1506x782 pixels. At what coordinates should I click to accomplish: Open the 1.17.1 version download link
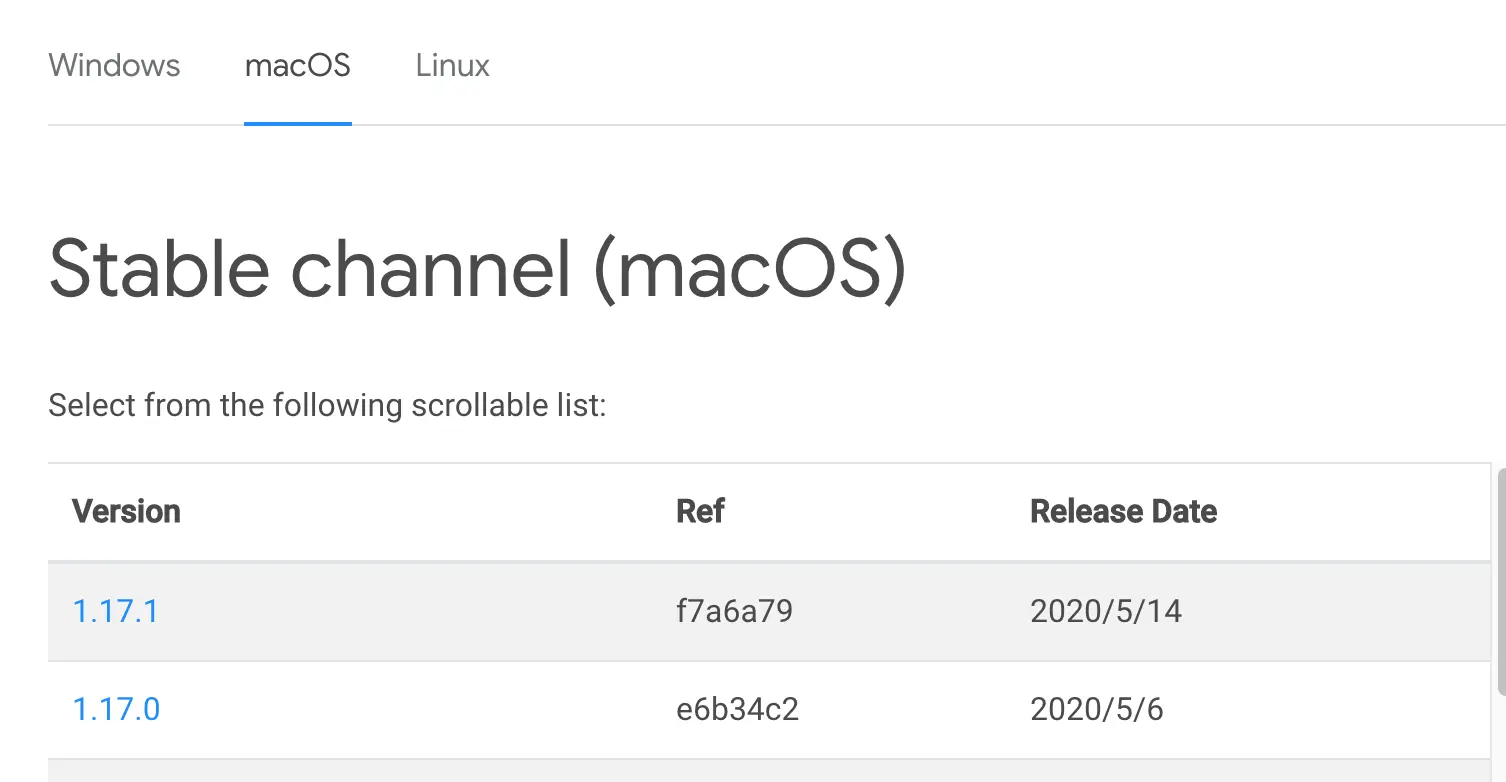(x=115, y=610)
